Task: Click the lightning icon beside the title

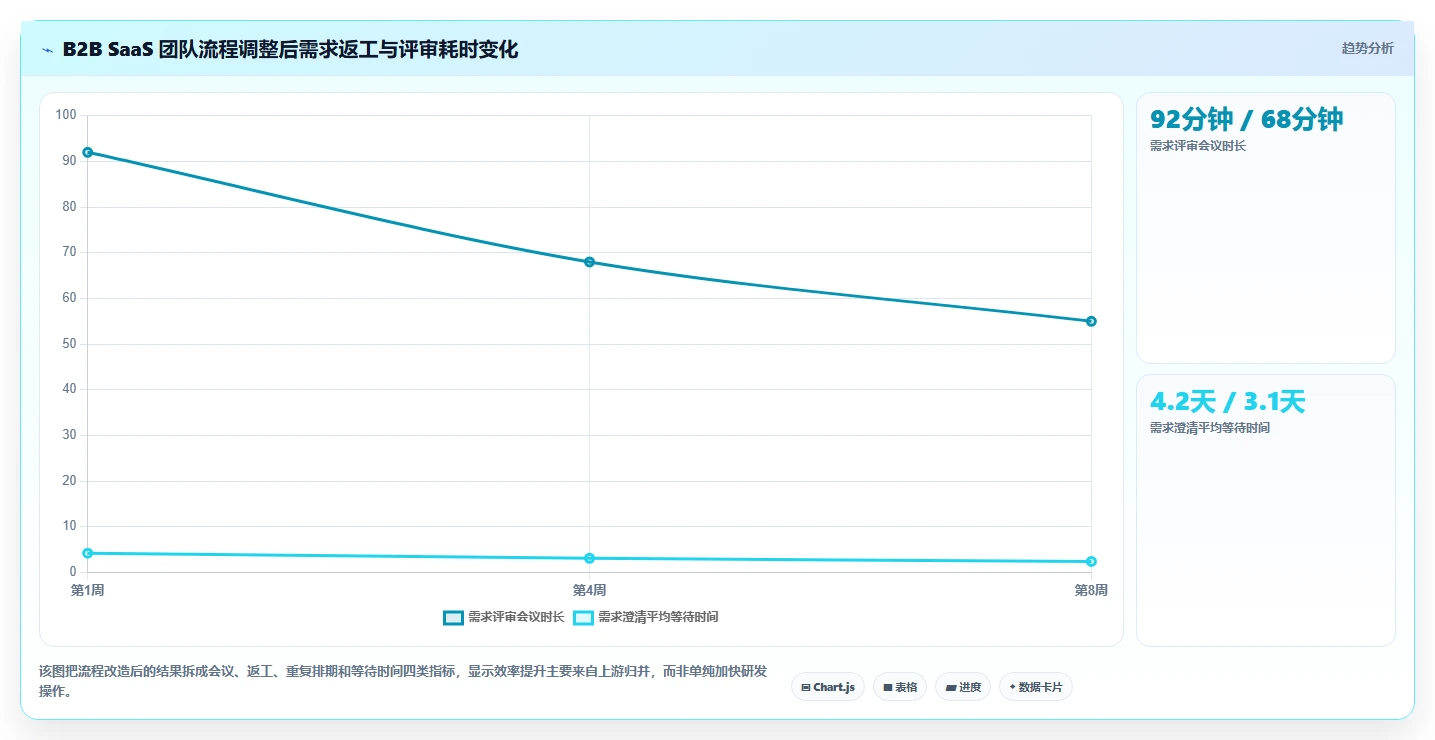Action: coord(47,50)
